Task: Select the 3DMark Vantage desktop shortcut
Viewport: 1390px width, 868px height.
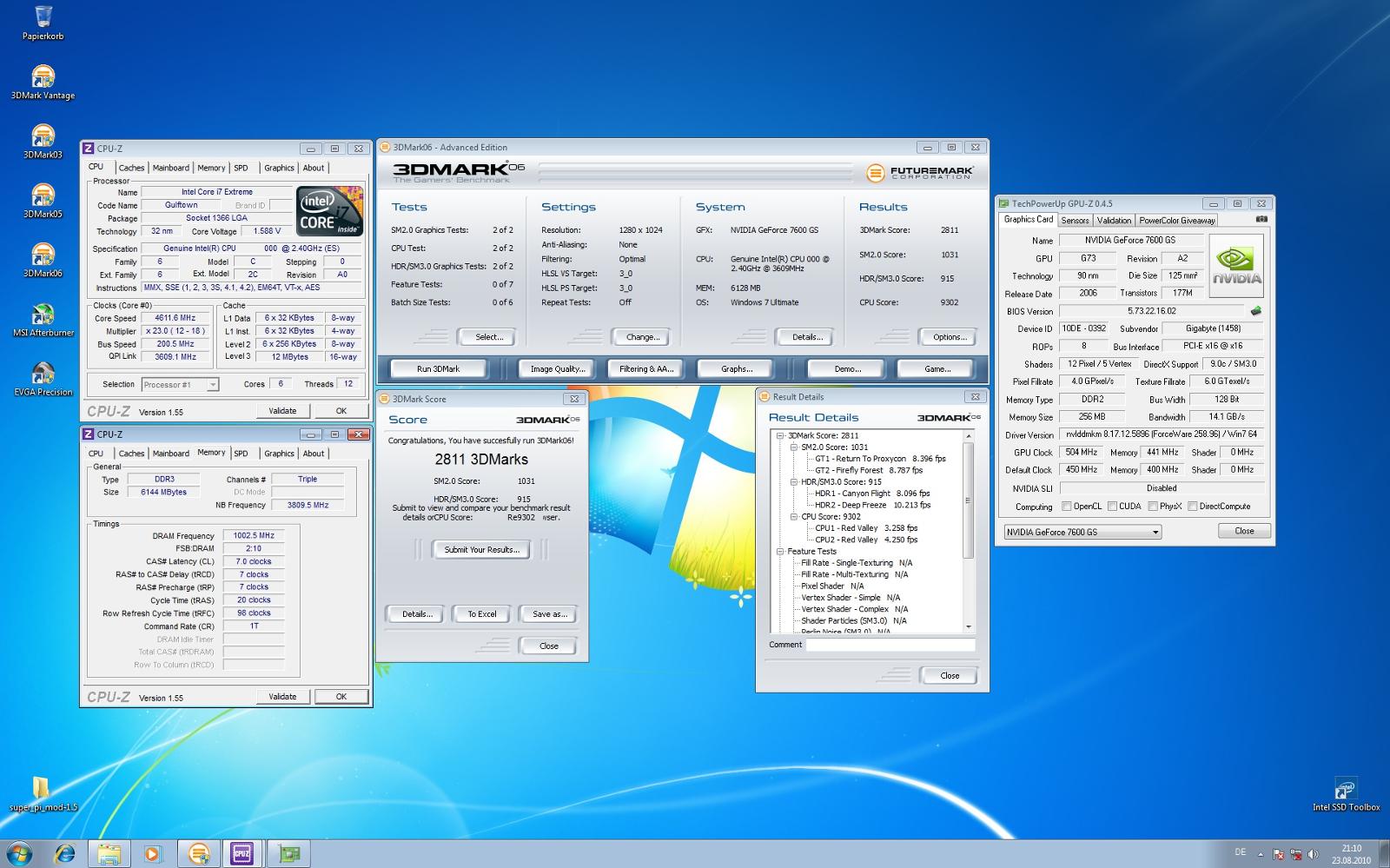Action: point(43,83)
